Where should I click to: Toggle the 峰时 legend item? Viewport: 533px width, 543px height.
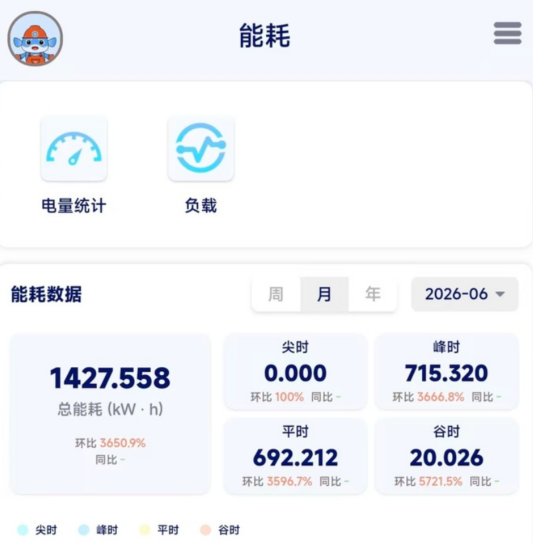98,530
